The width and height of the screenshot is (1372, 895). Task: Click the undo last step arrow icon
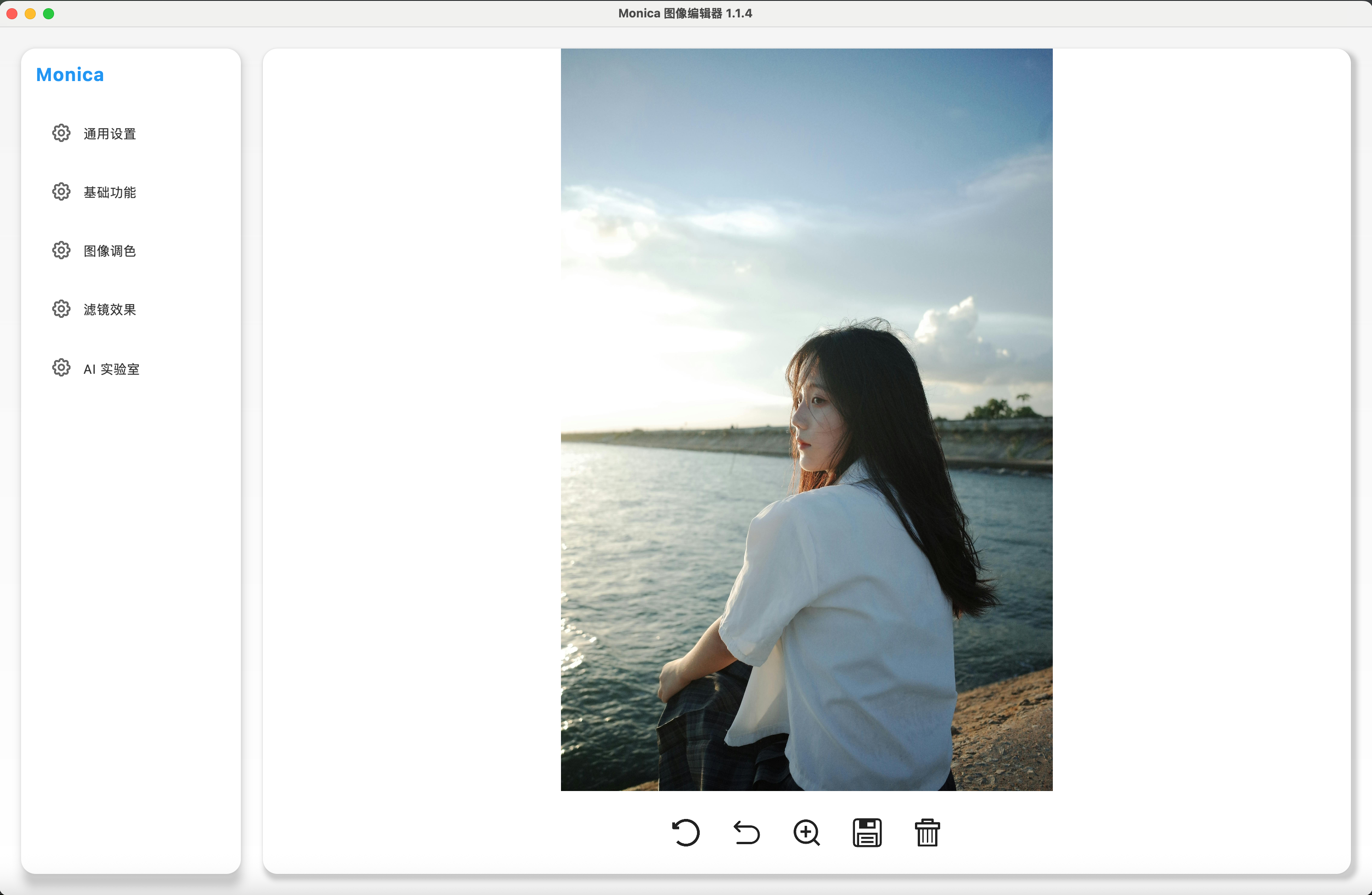pos(746,833)
